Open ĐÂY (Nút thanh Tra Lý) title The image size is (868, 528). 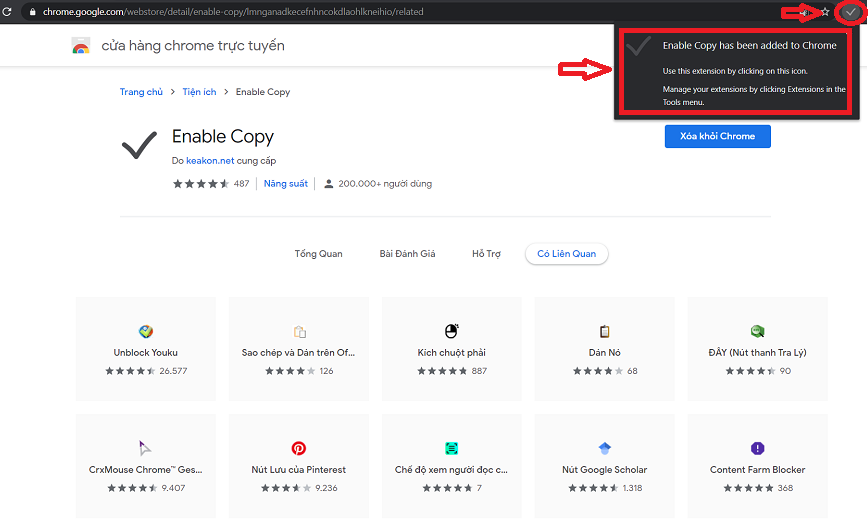coord(757,353)
